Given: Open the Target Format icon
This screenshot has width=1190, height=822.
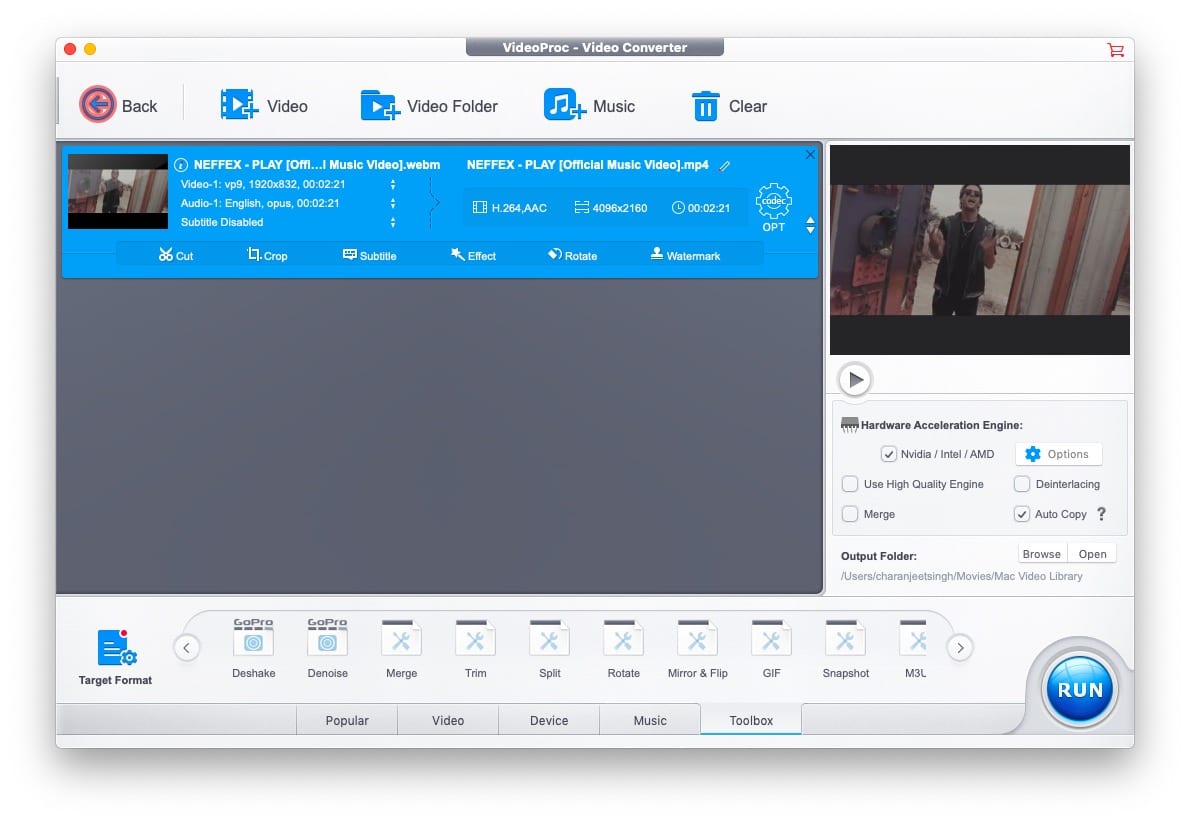Looking at the screenshot, I should (116, 647).
